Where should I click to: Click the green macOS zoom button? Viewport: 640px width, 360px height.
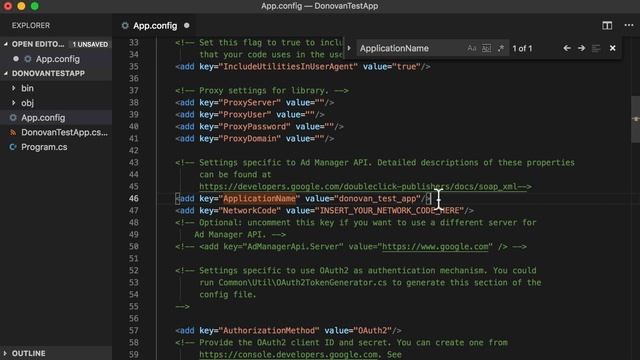coord(35,6)
